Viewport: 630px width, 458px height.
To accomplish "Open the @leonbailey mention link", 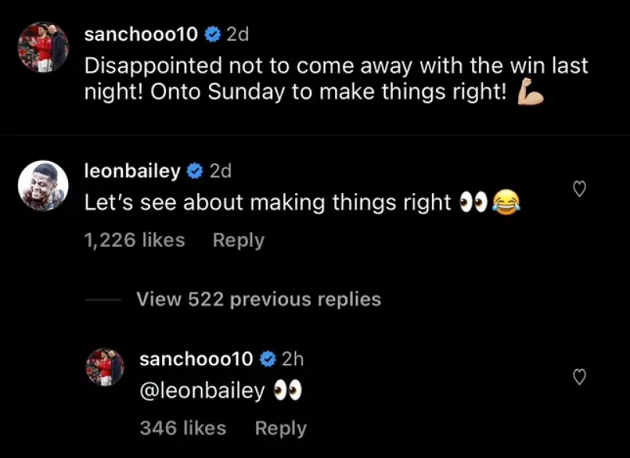I will pyautogui.click(x=203, y=392).
